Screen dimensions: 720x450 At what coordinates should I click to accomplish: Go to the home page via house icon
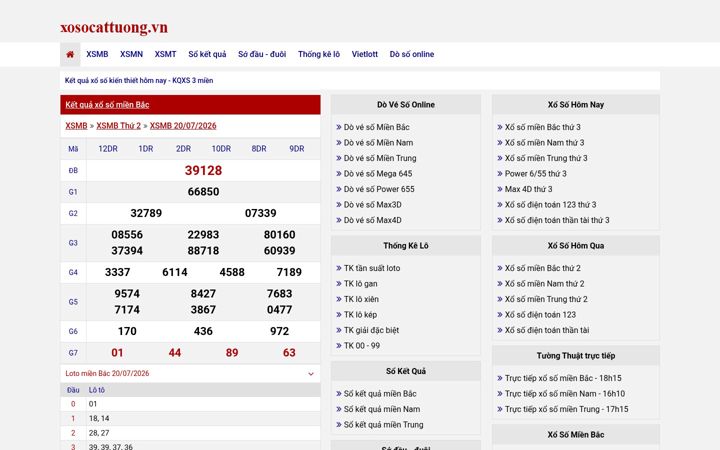(70, 54)
